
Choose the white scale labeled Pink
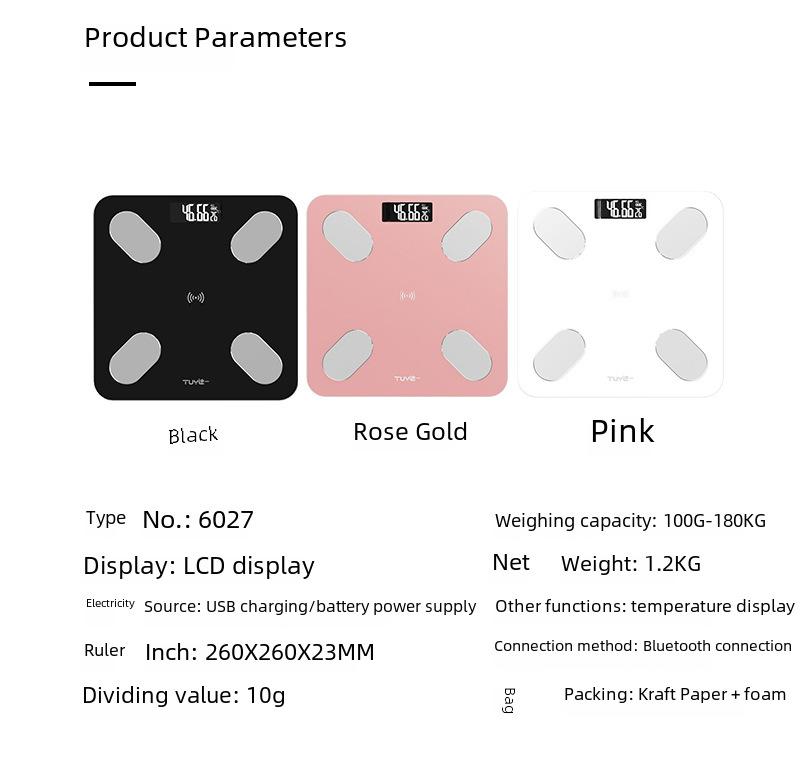(620, 294)
